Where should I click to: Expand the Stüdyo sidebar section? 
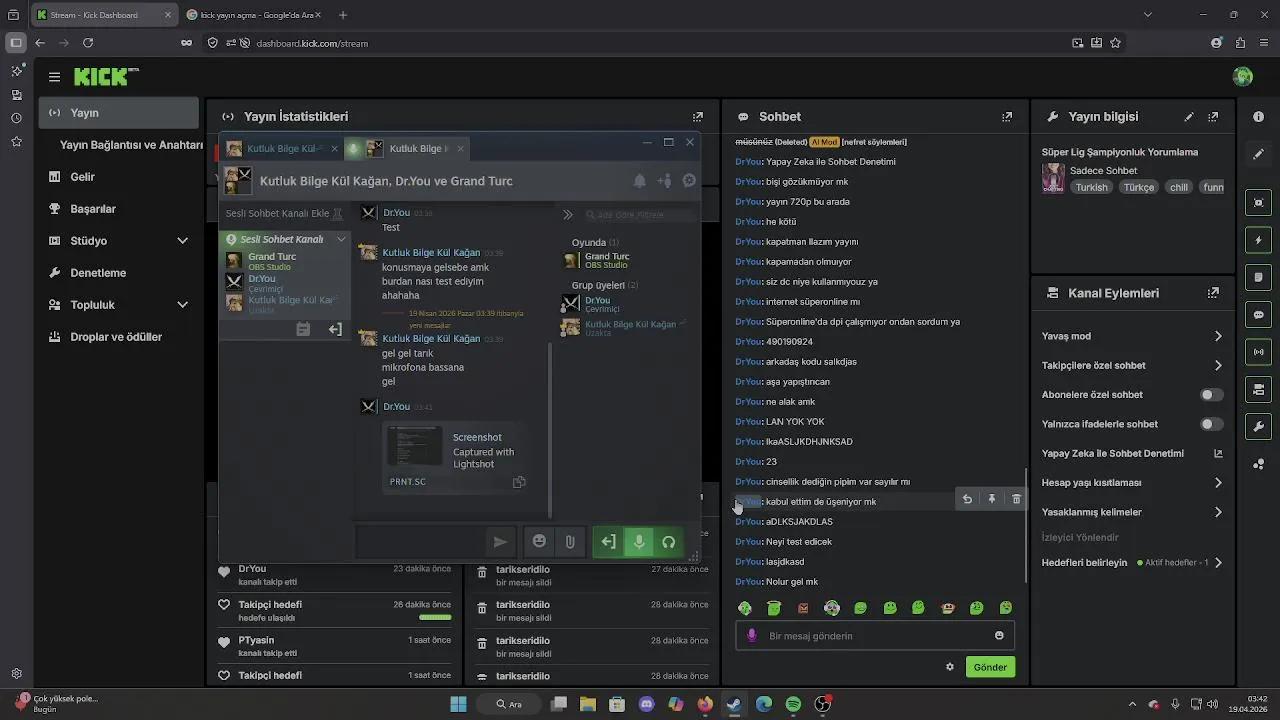[x=182, y=241]
